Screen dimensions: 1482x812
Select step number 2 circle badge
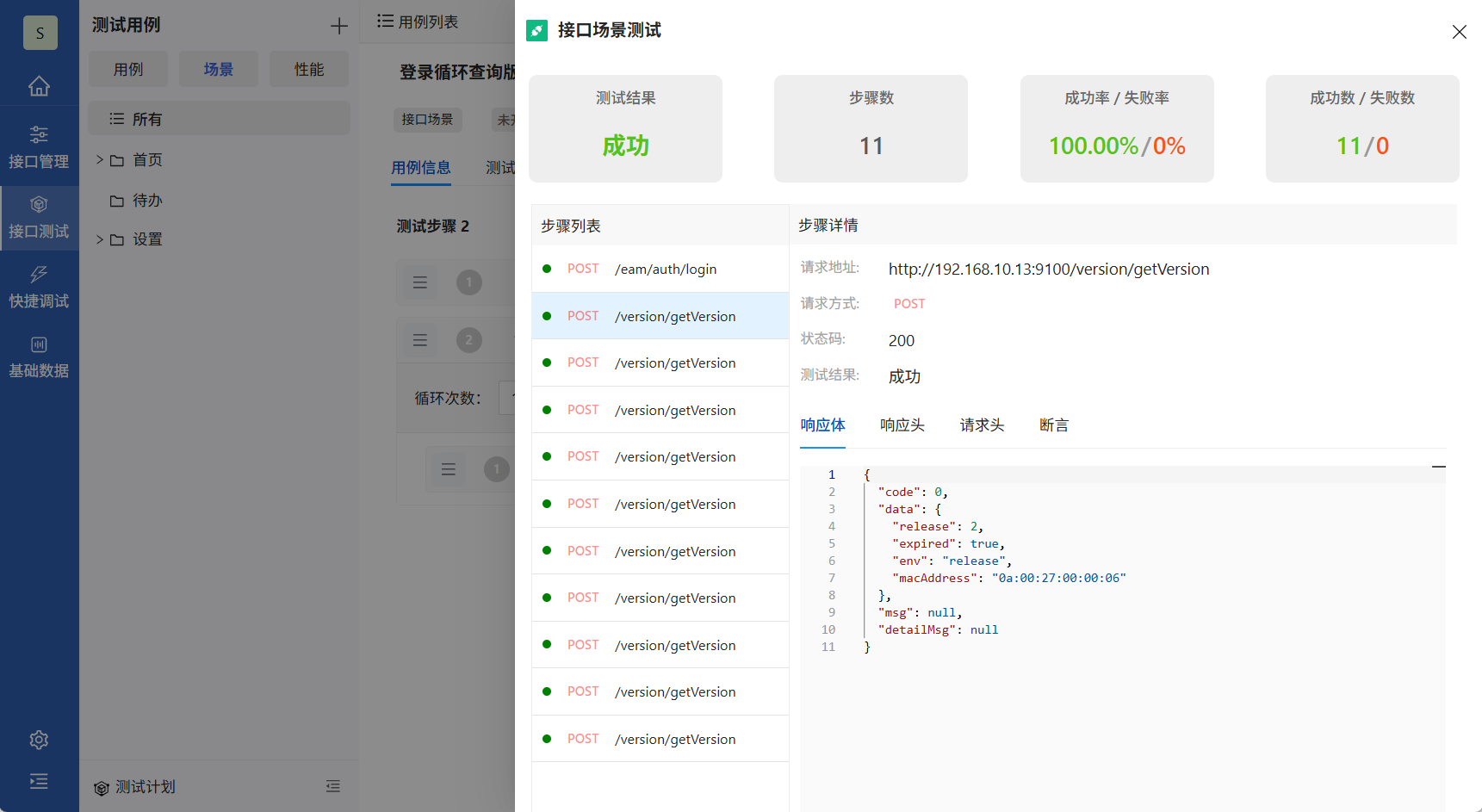pyautogui.click(x=469, y=340)
